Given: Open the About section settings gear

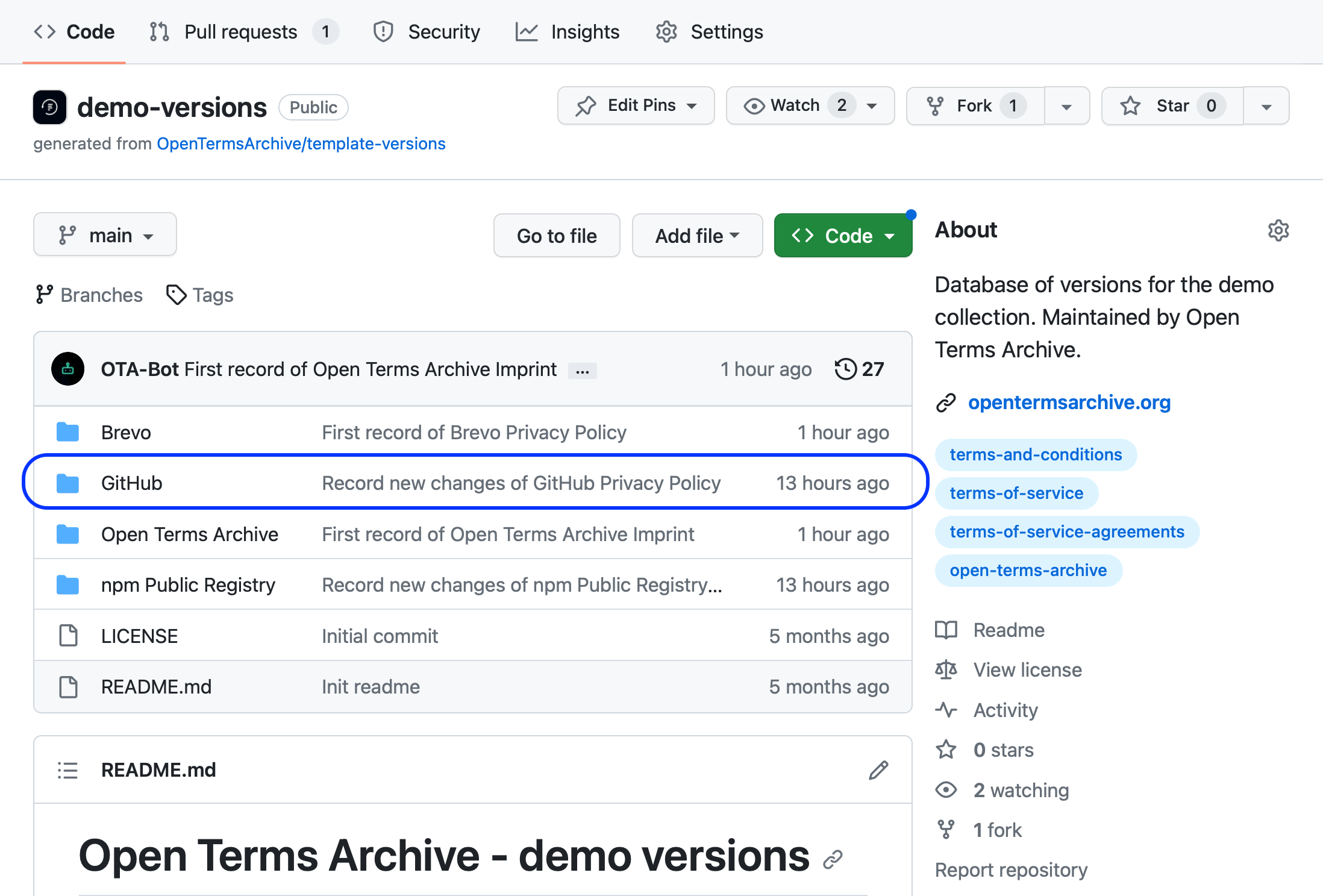Looking at the screenshot, I should tap(1278, 230).
